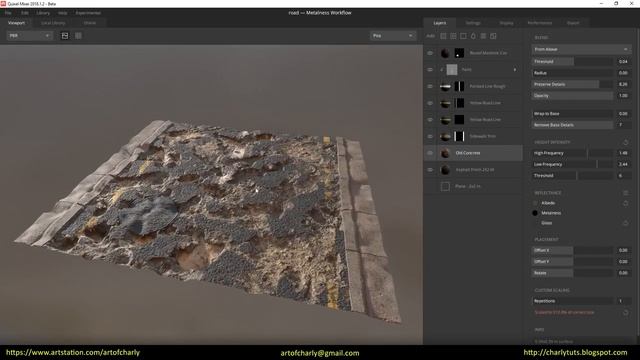Image resolution: width=640 pixels, height=360 pixels.
Task: Click the Painted Line Rough layer mask thumbnail
Action: coord(459,86)
